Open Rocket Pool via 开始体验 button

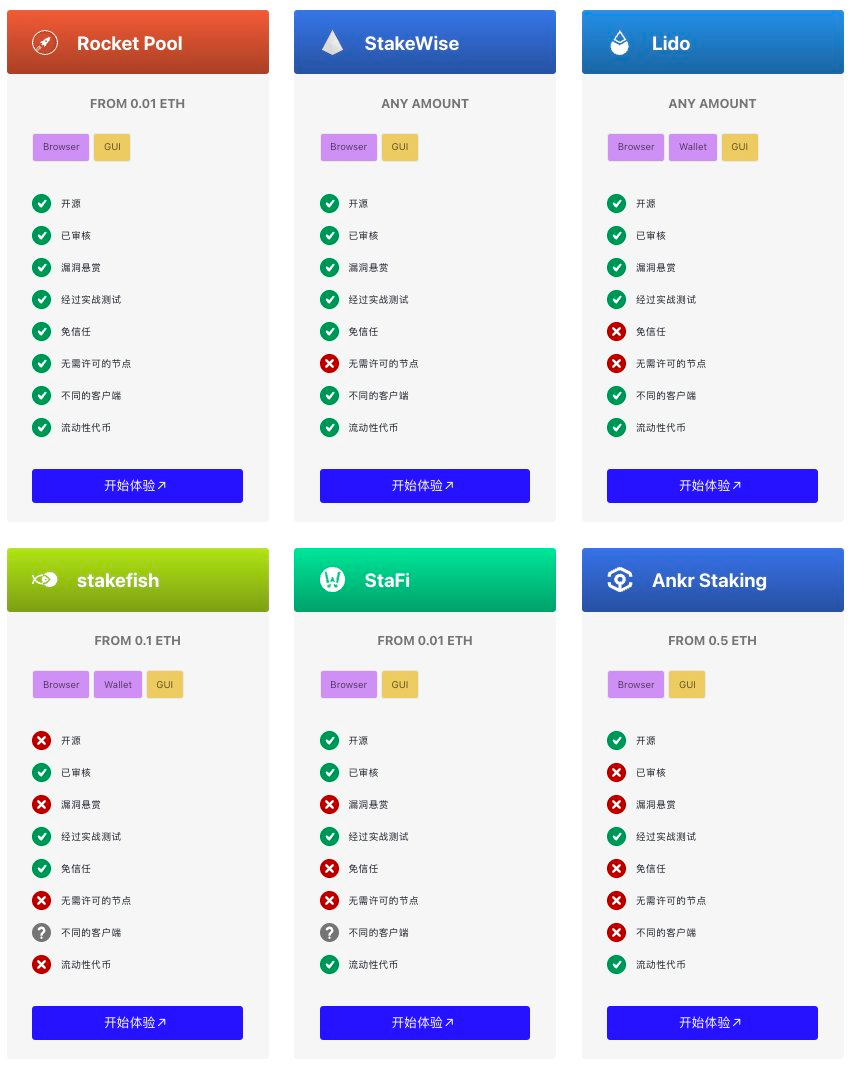point(138,486)
